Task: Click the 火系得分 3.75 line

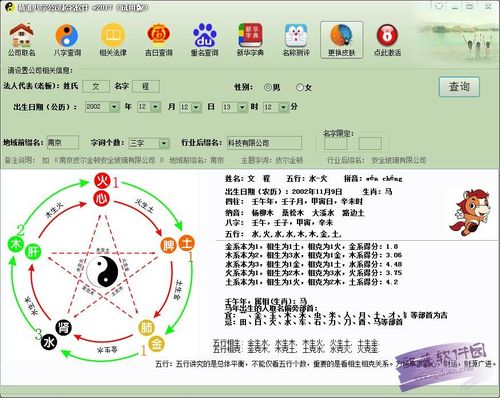Action: click(x=313, y=273)
